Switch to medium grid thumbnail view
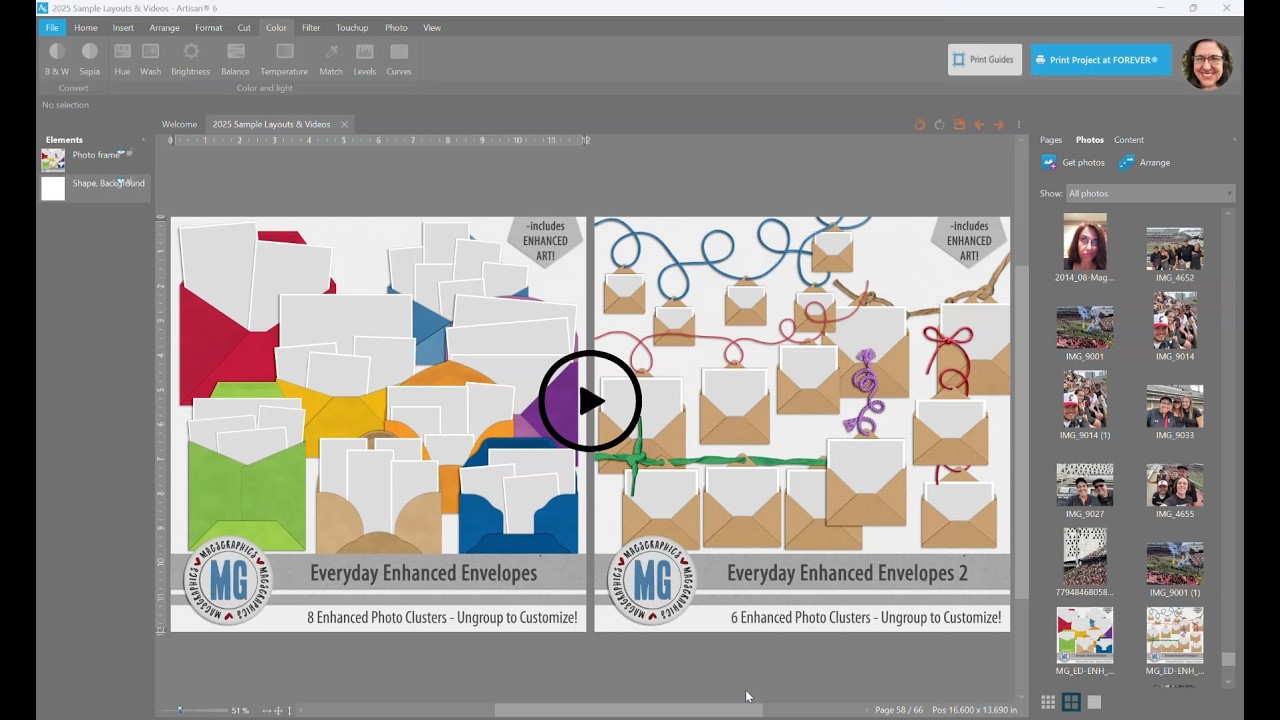 click(x=1071, y=702)
